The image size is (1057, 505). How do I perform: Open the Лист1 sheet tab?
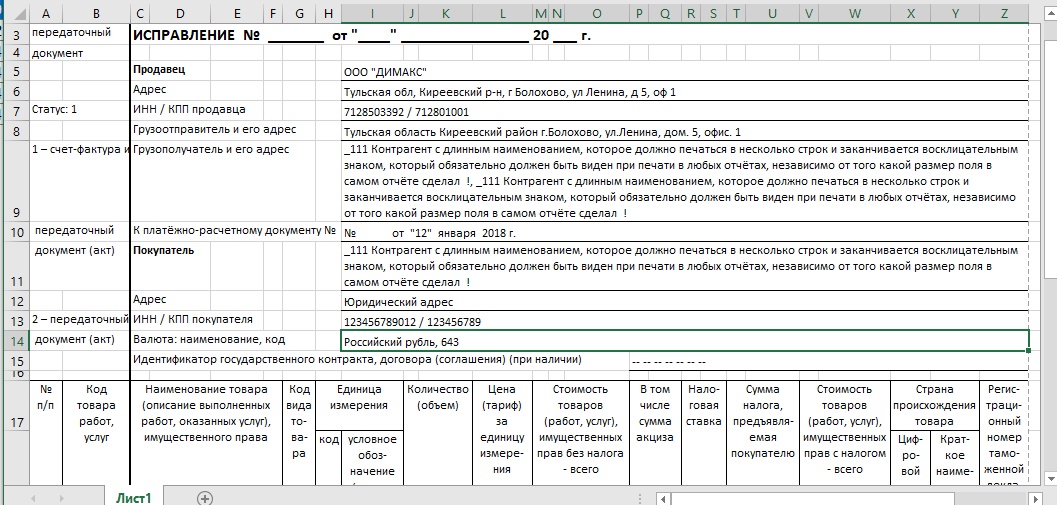click(134, 497)
